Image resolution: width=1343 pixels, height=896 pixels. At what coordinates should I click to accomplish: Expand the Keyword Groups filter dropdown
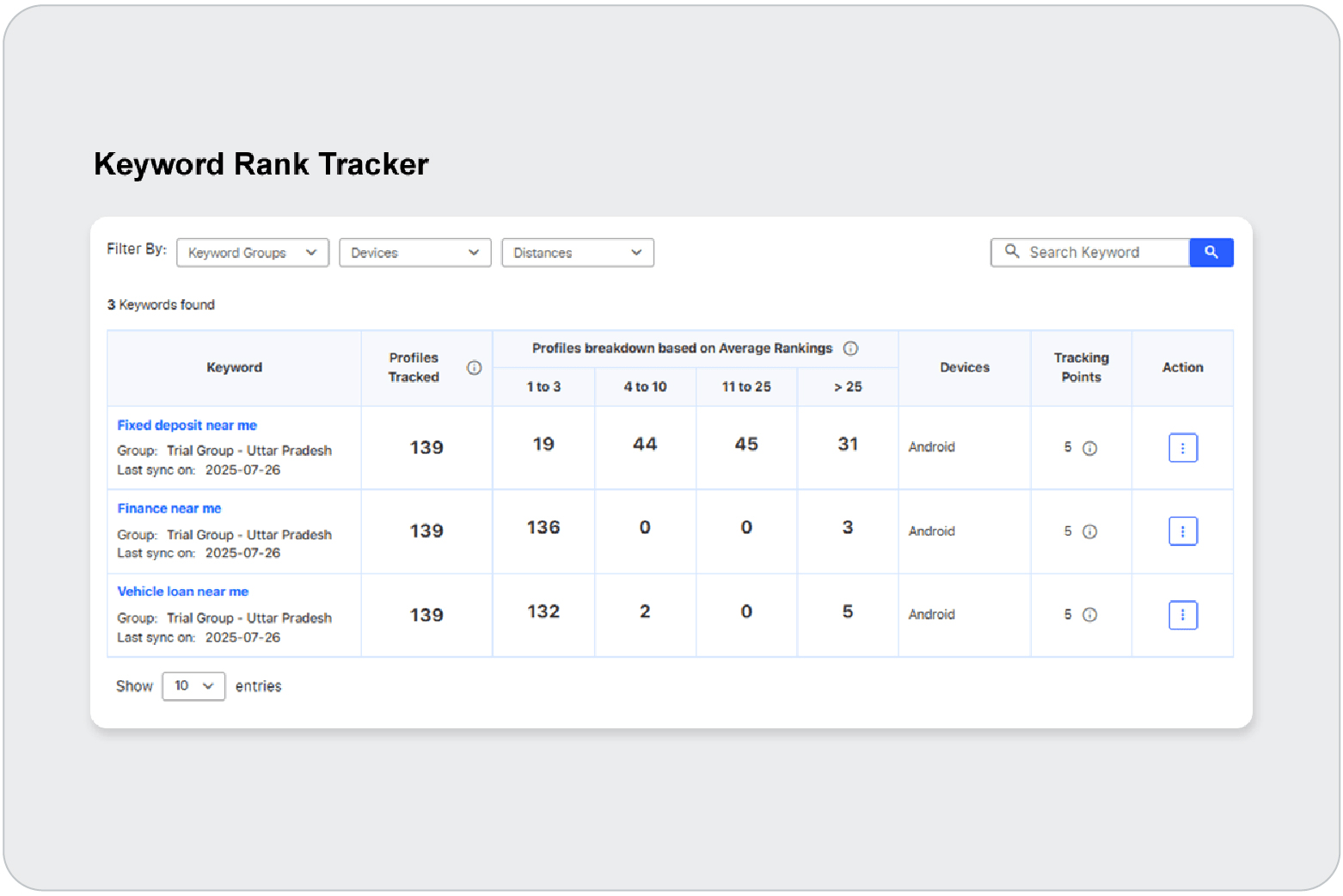pos(252,253)
